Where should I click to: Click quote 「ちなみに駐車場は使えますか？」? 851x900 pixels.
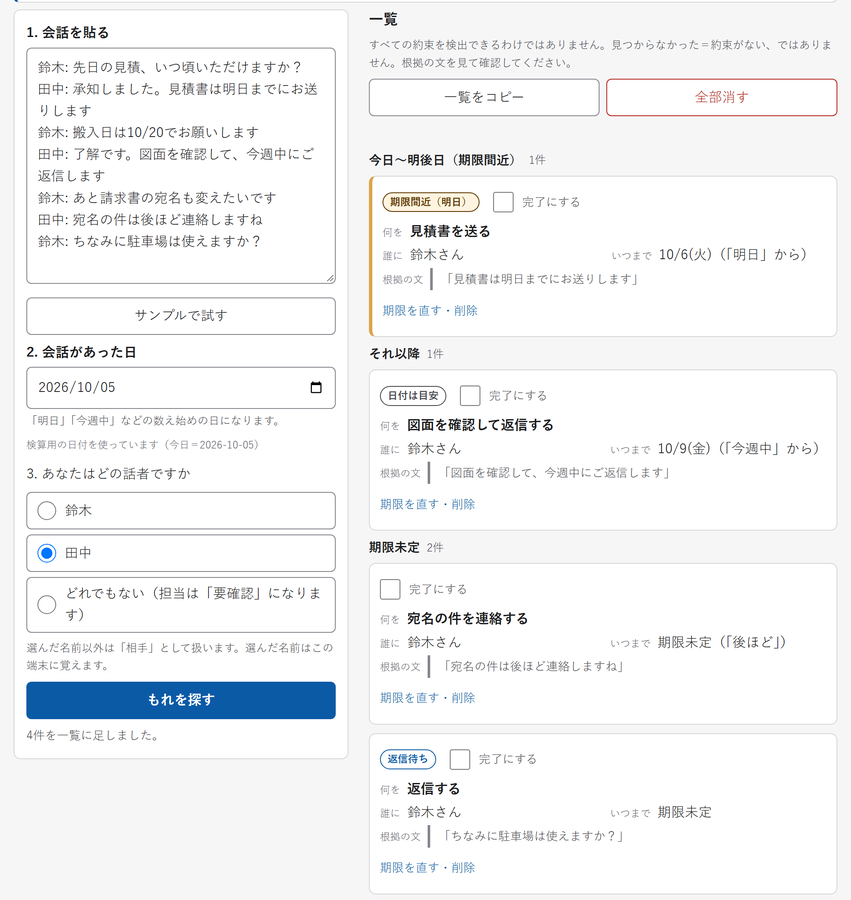click(x=533, y=836)
